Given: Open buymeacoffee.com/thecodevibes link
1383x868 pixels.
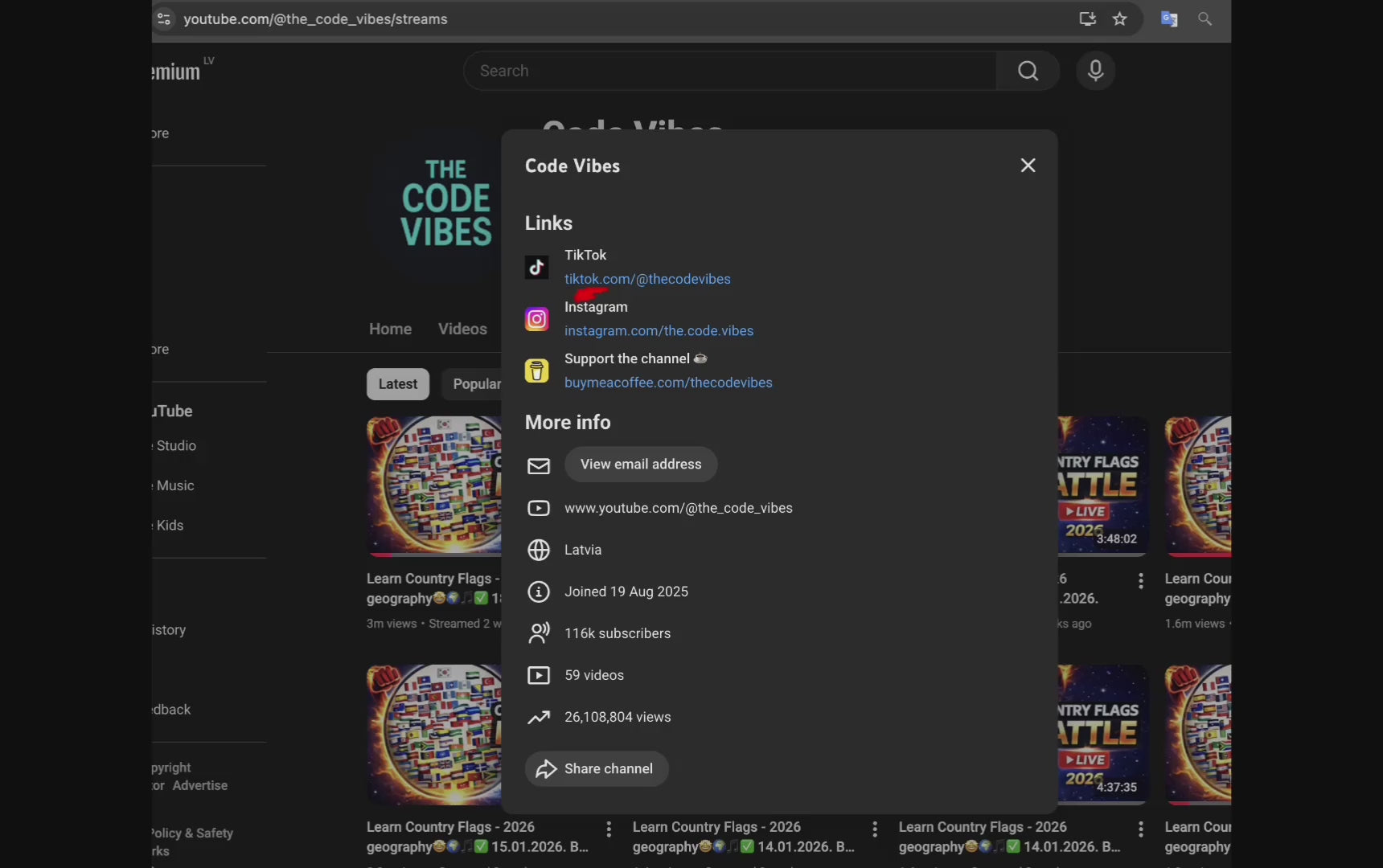Looking at the screenshot, I should coord(667,383).
